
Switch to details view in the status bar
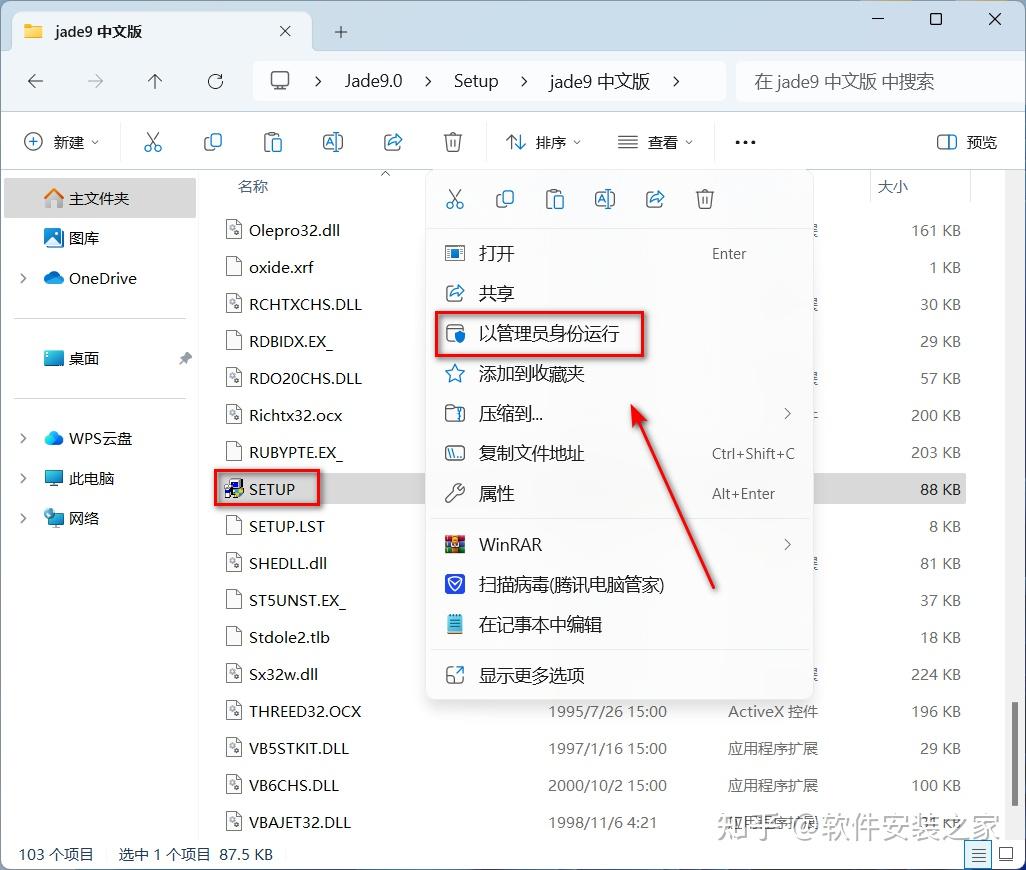977,854
